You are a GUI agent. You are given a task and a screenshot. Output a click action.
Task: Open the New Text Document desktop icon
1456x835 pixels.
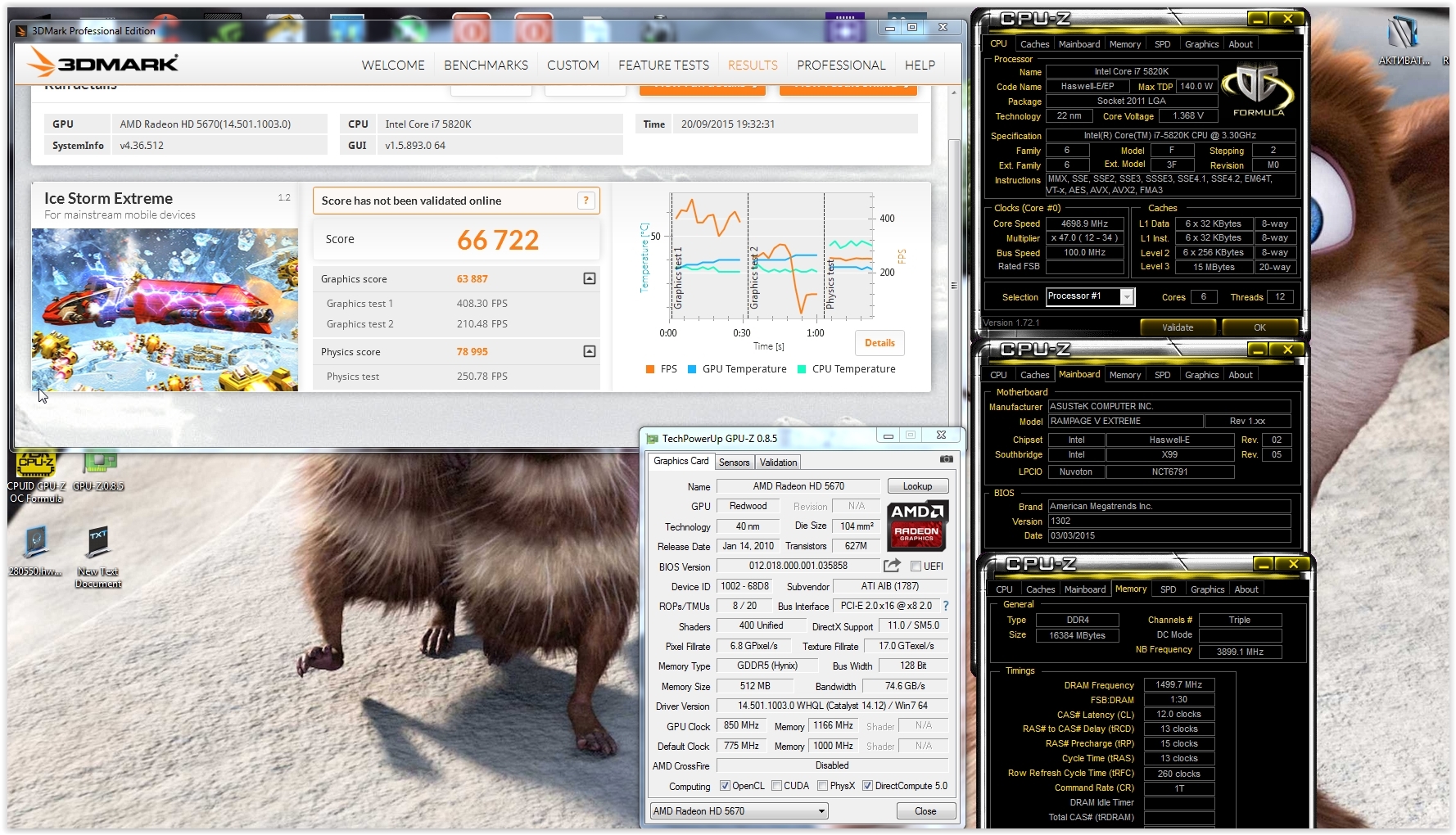(x=98, y=557)
